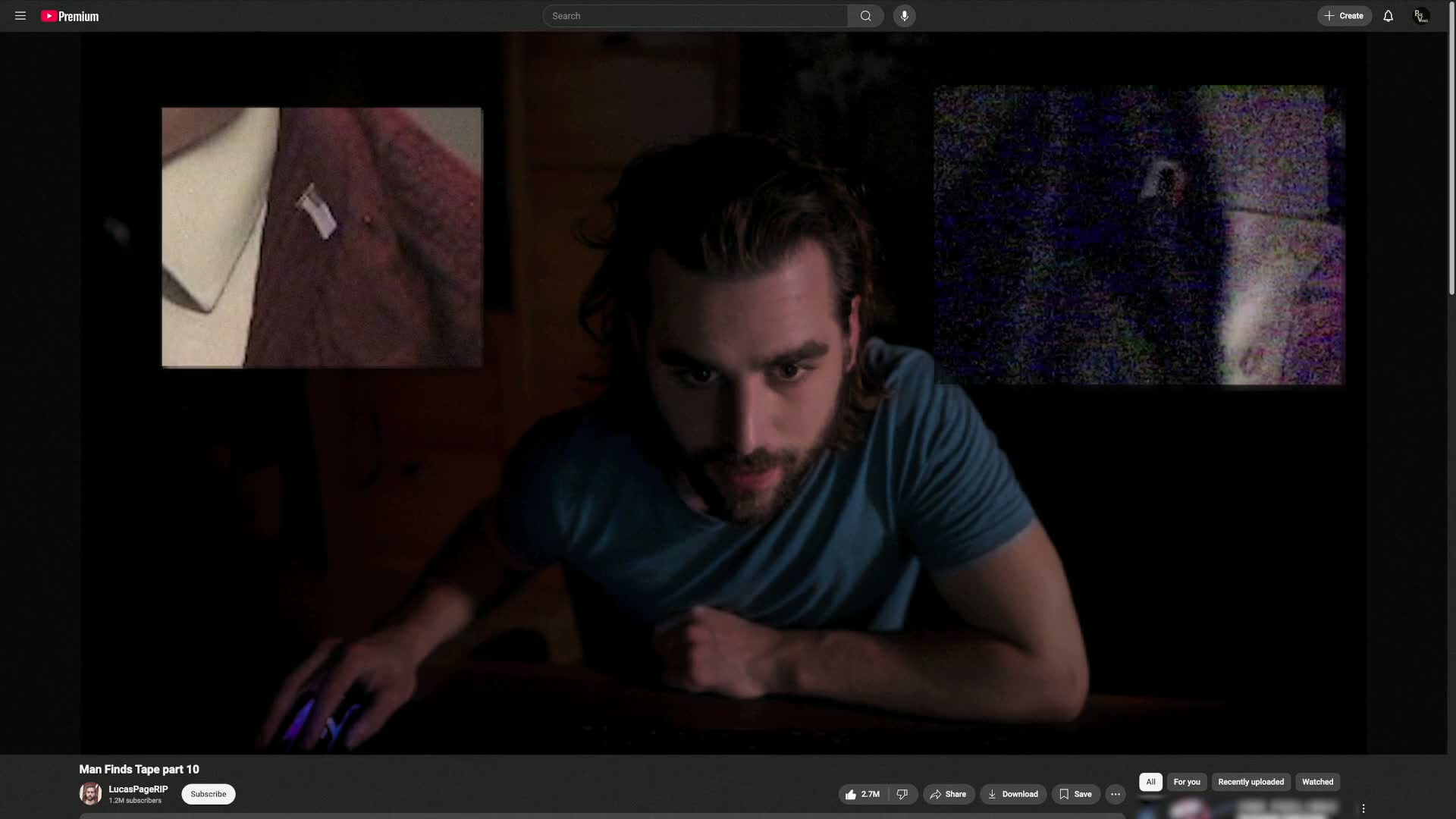Open LucasPageRIP channel avatar

pyautogui.click(x=90, y=794)
